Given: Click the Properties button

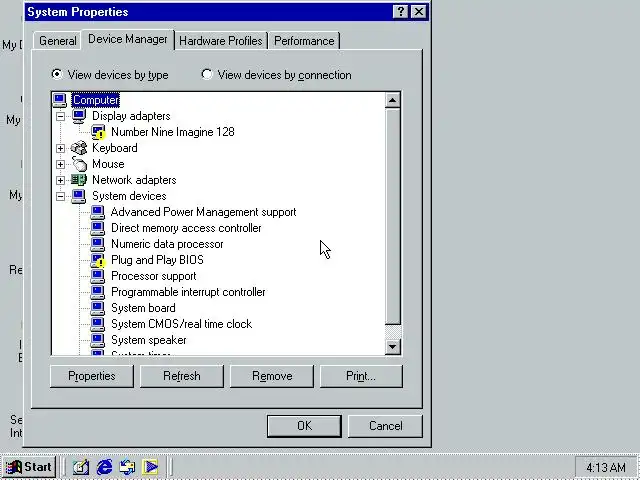Looking at the screenshot, I should click(x=92, y=376).
